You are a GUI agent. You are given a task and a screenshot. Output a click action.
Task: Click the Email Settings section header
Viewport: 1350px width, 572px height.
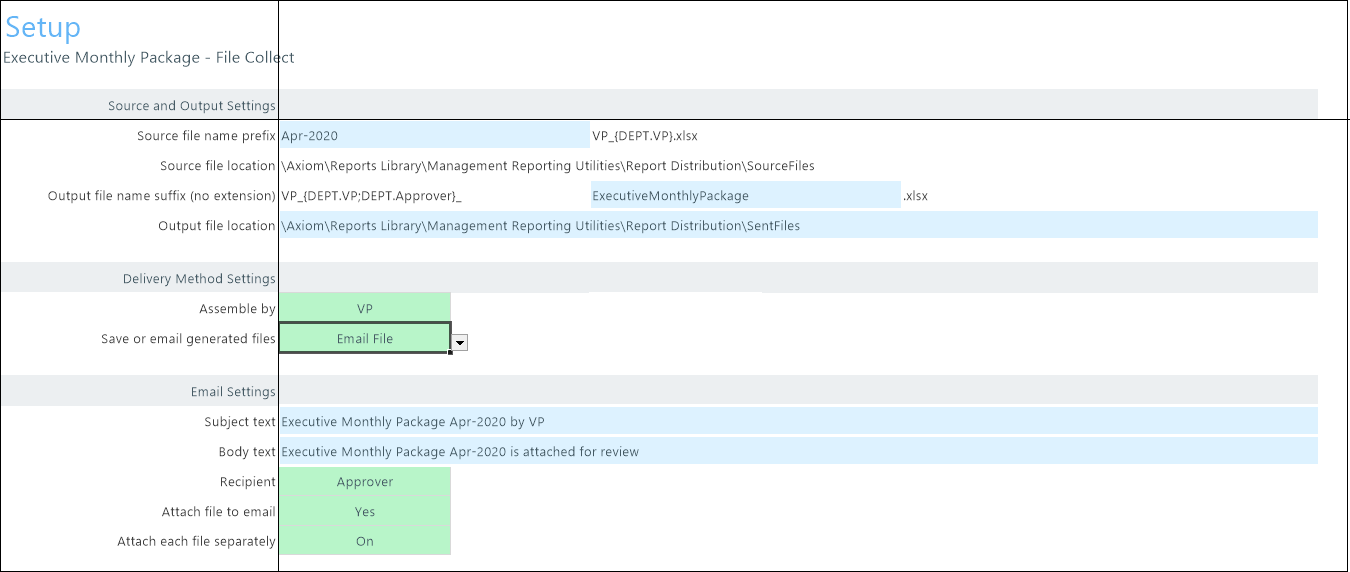coord(233,391)
